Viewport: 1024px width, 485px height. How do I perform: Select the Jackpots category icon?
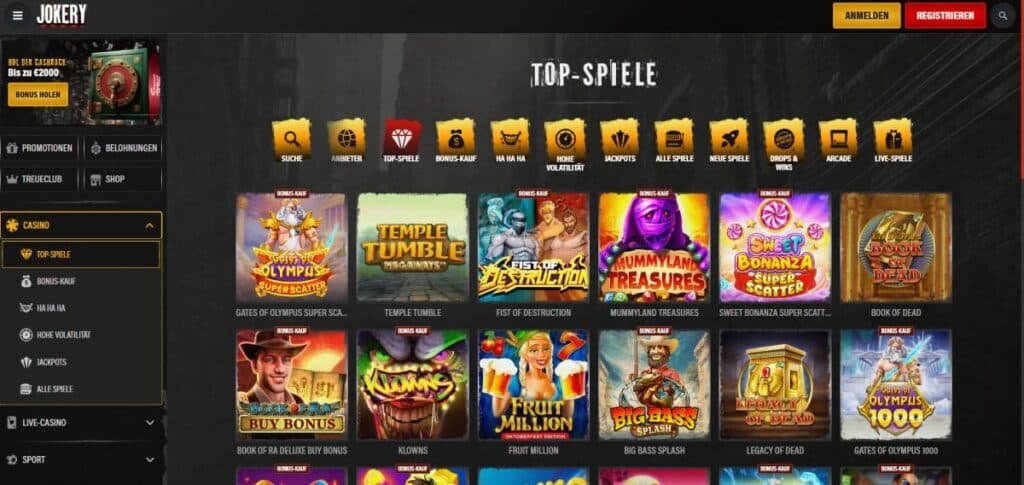pos(619,138)
